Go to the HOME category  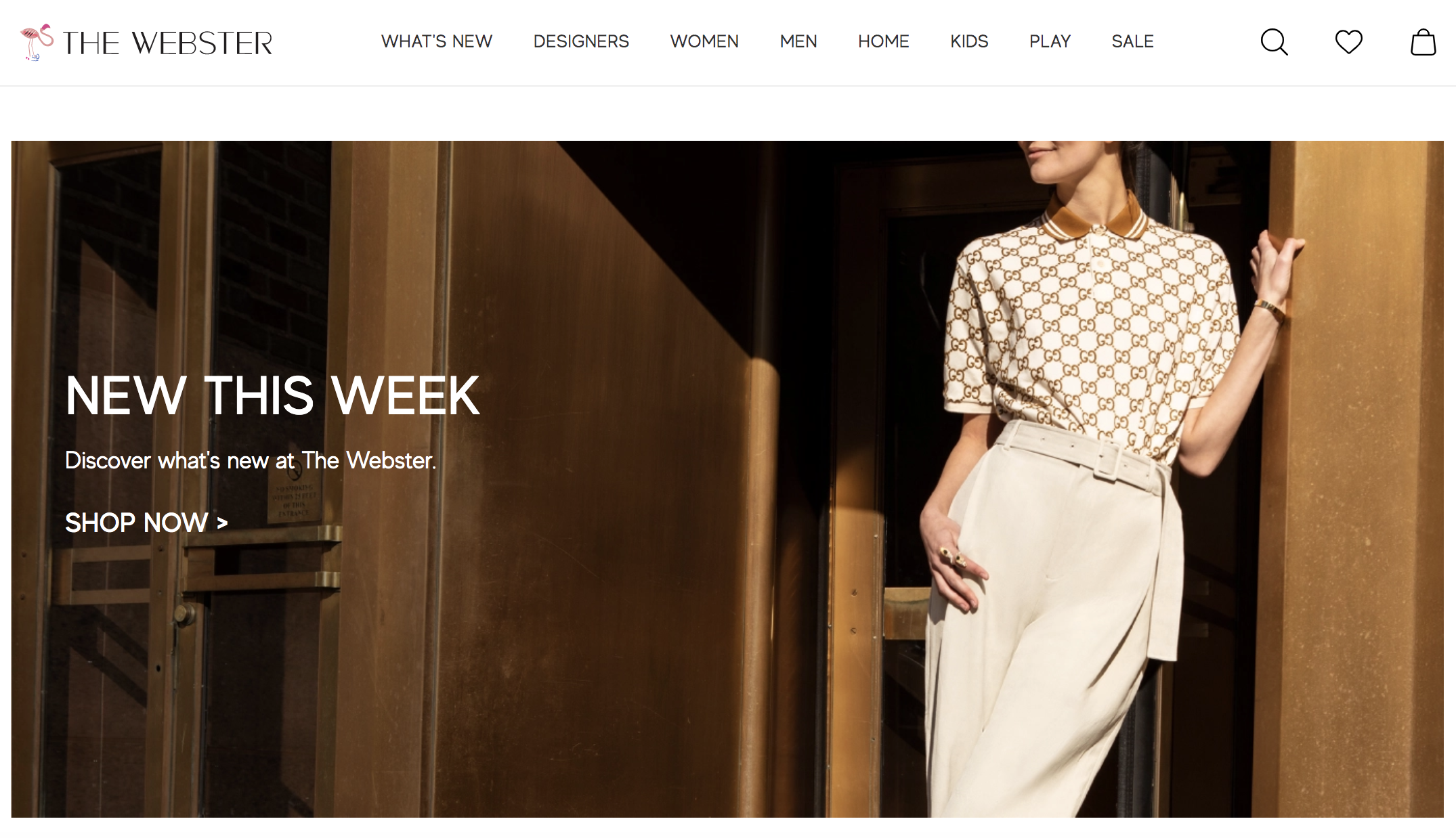coord(884,41)
